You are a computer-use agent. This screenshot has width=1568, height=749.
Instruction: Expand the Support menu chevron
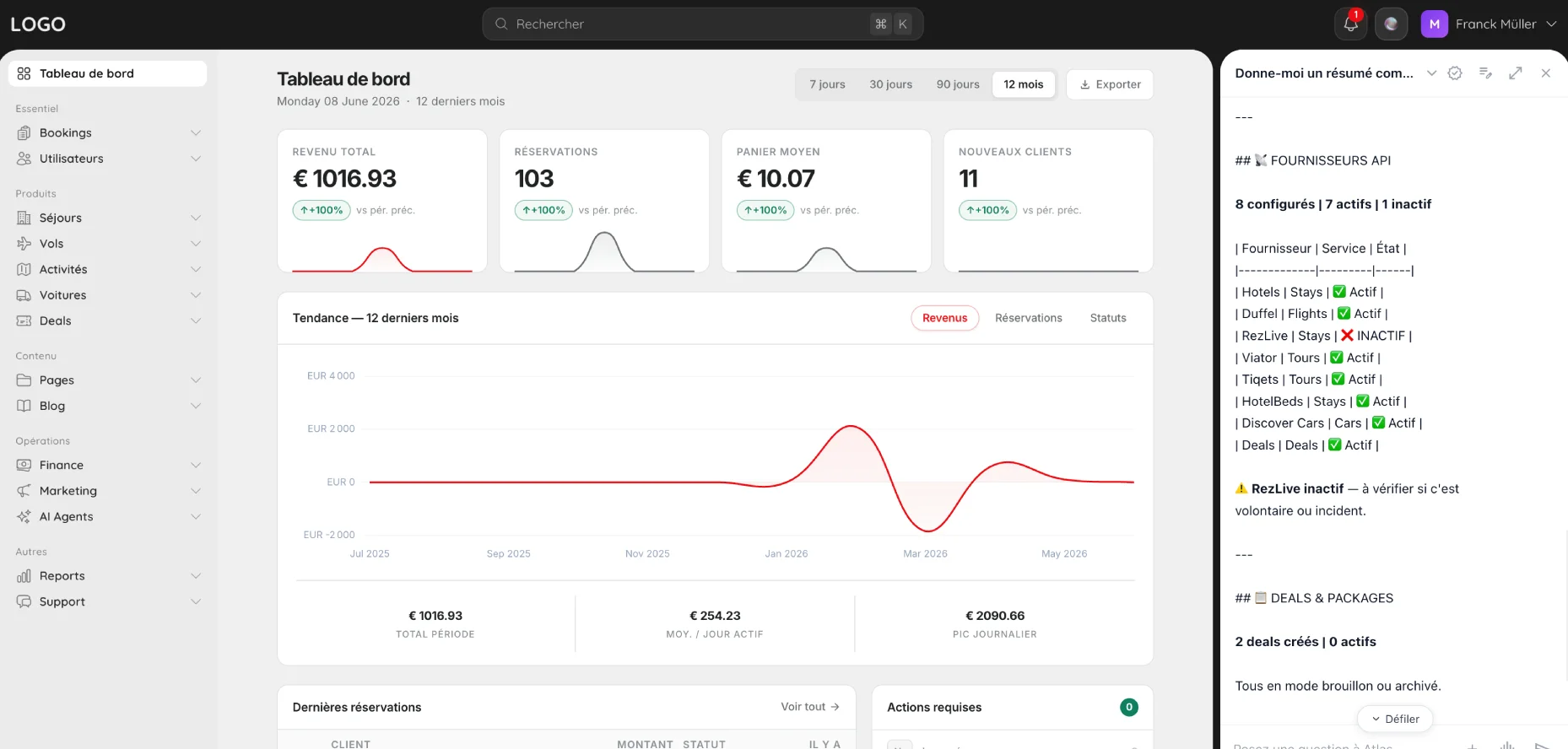(196, 601)
